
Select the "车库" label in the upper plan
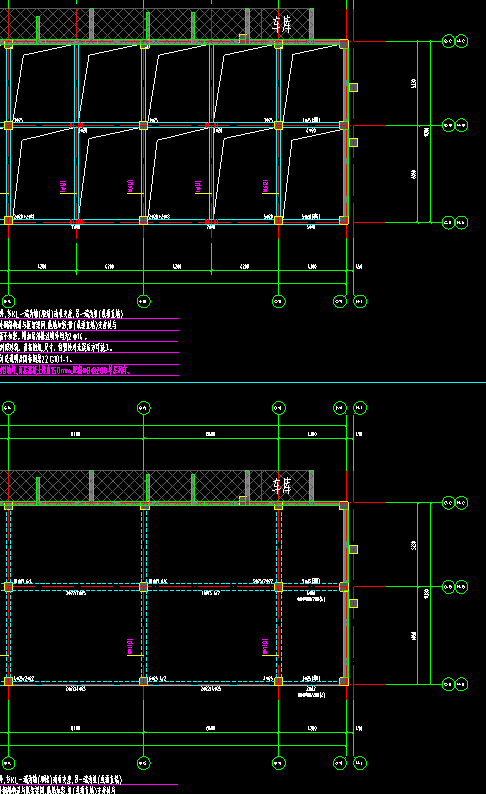[x=281, y=24]
